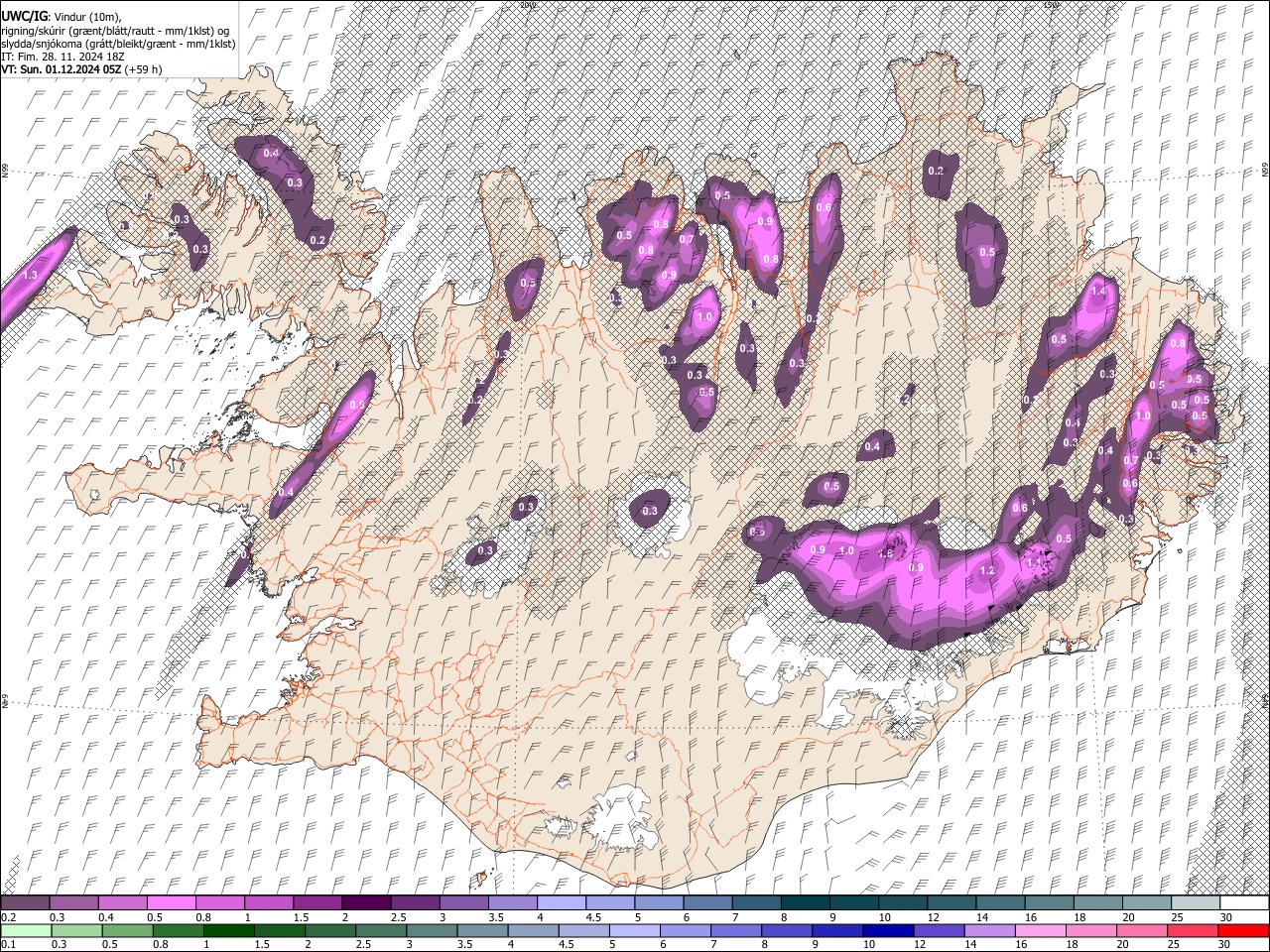Click the '0.2' label on the upper color scale
This screenshot has height=952, width=1270.
coord(7,918)
